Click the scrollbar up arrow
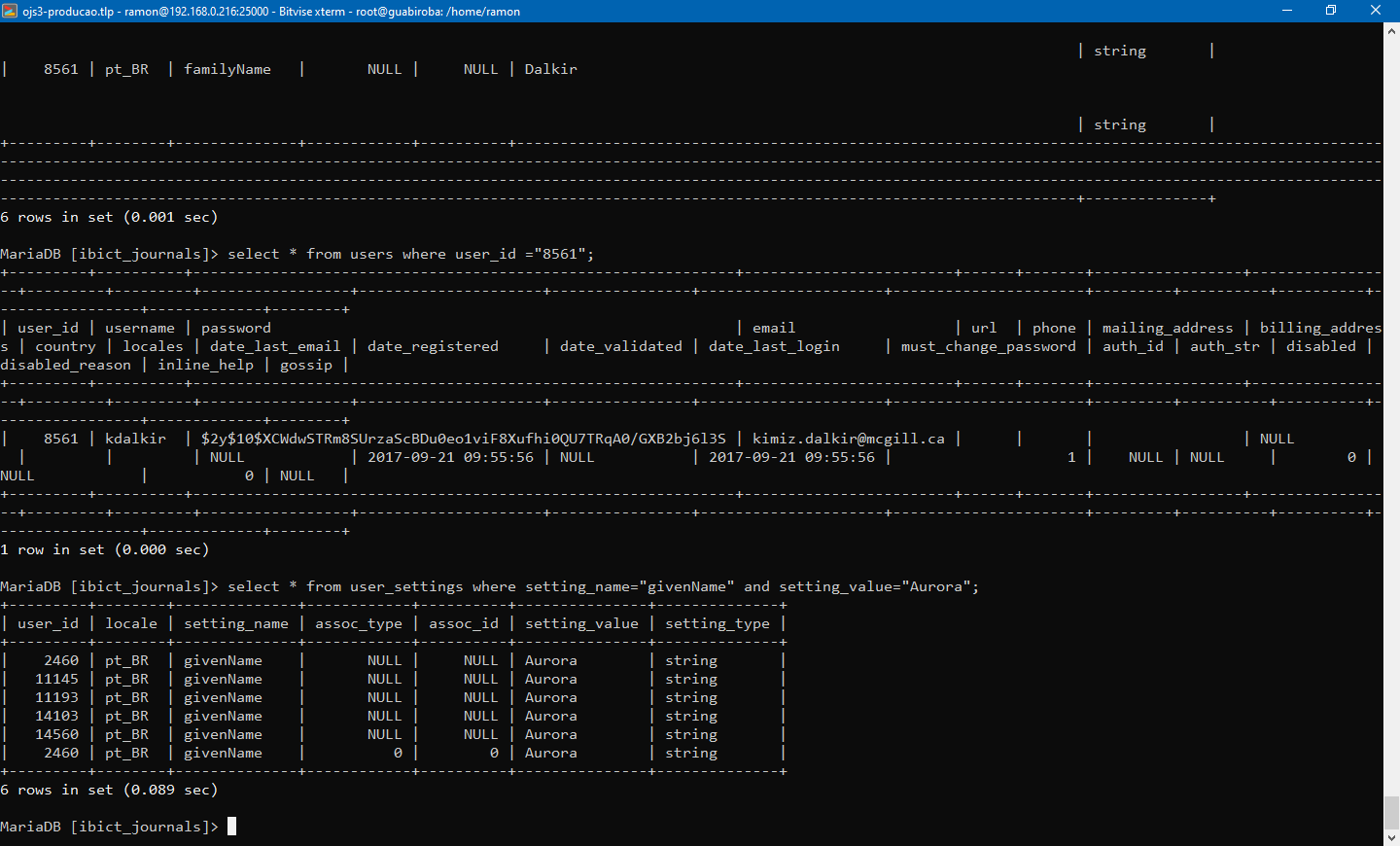The width and height of the screenshot is (1400, 846). [1391, 31]
